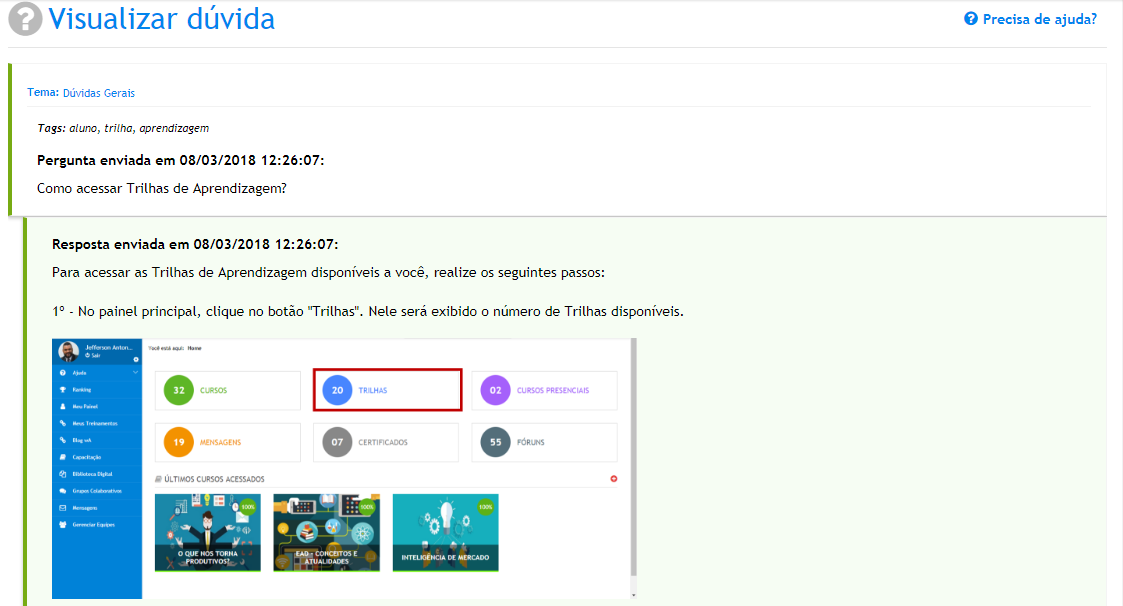Click the gray question mark title icon
1123x606 pixels.
(25, 19)
